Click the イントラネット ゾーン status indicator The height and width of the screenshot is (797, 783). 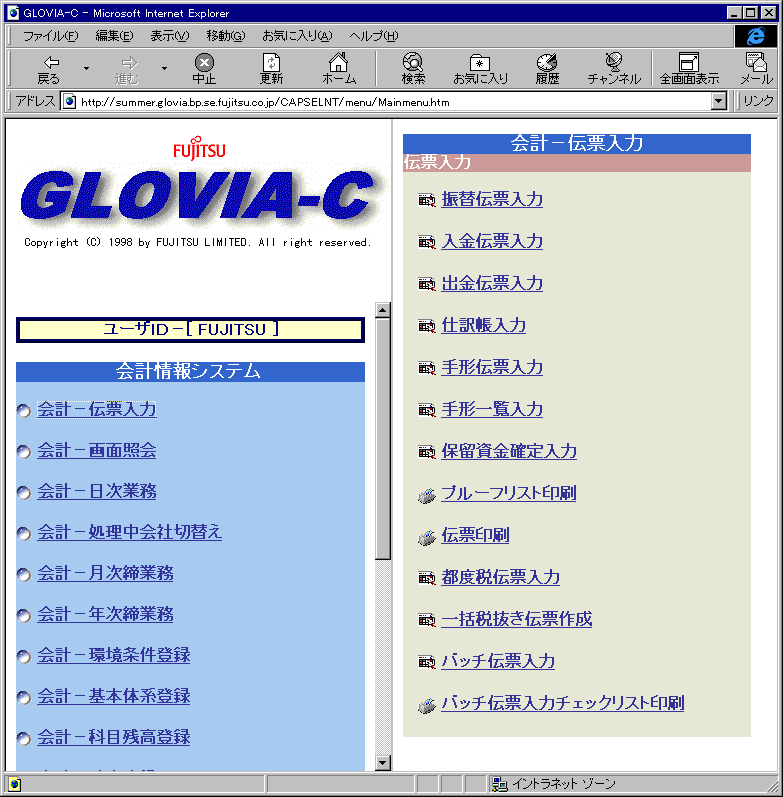click(554, 784)
